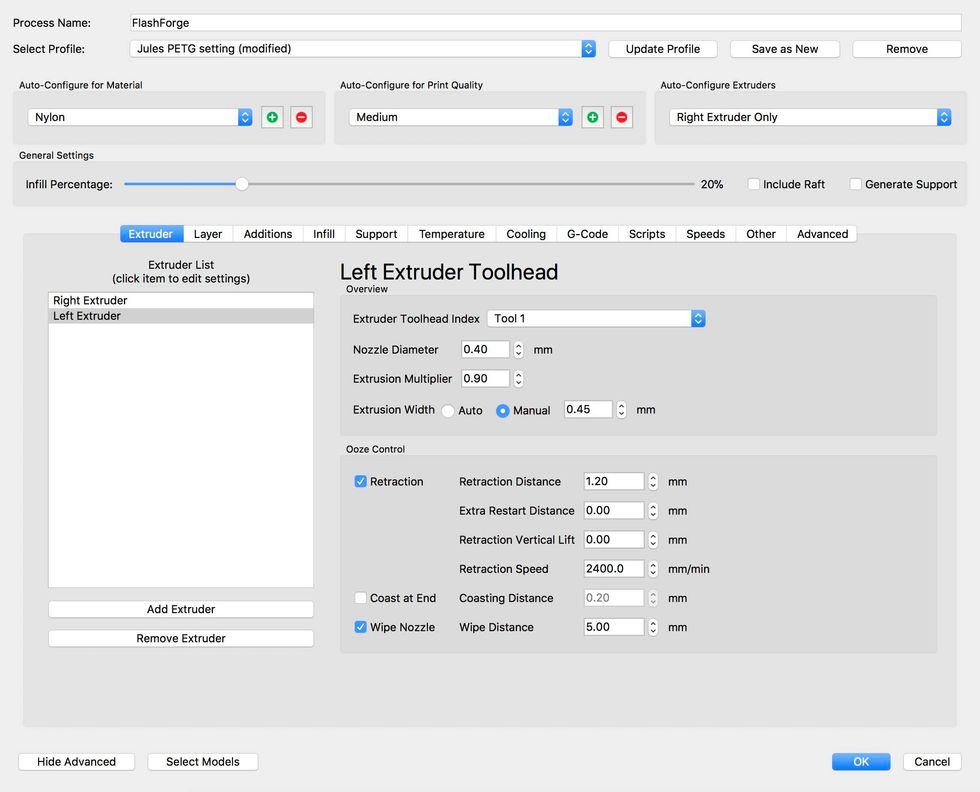Click green plus icon beside Nylon material

click(272, 117)
